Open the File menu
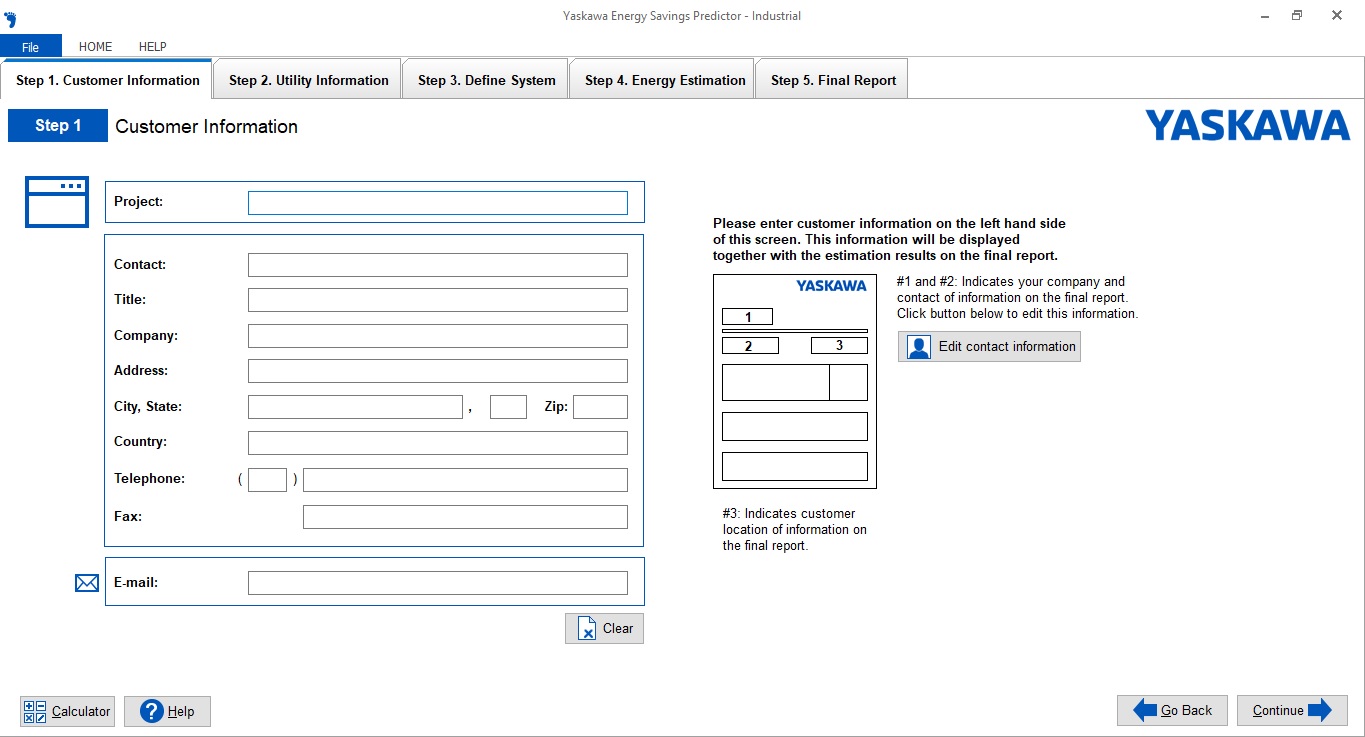 31,46
